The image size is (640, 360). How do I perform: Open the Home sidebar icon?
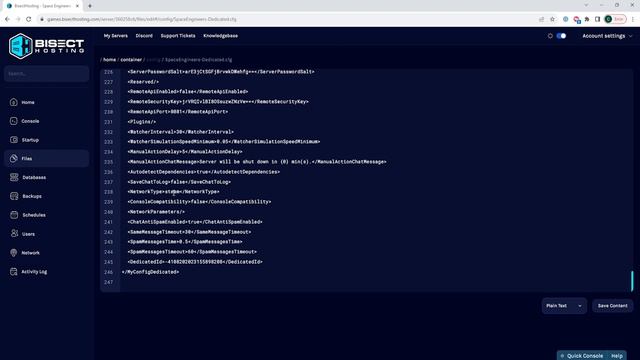point(14,102)
